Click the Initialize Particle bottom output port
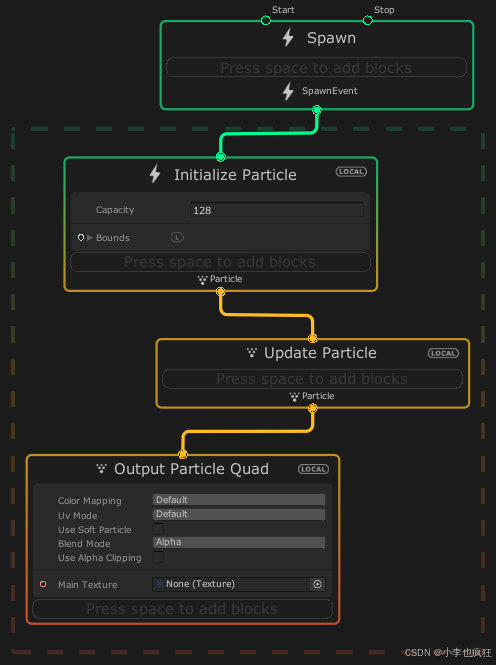Screen dimensions: 496x665 pos(220,292)
